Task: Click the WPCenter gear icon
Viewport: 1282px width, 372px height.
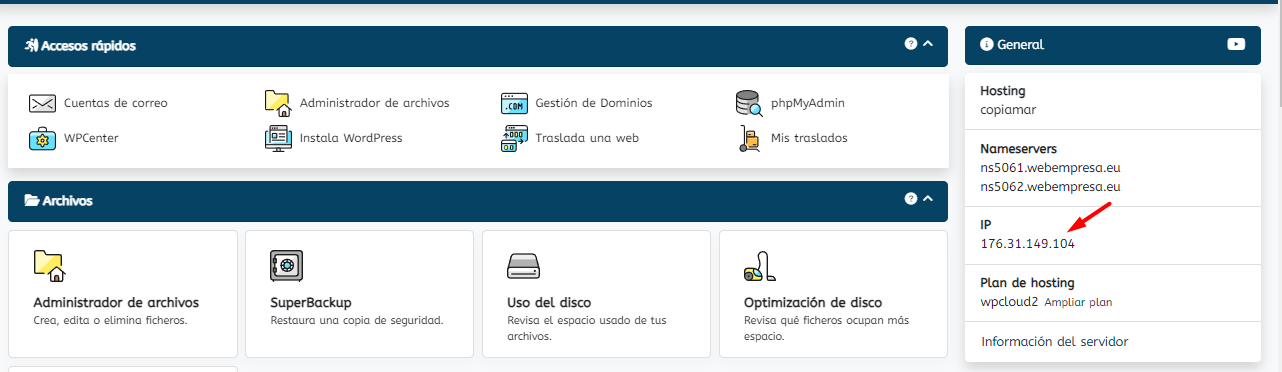Action: click(x=42, y=138)
